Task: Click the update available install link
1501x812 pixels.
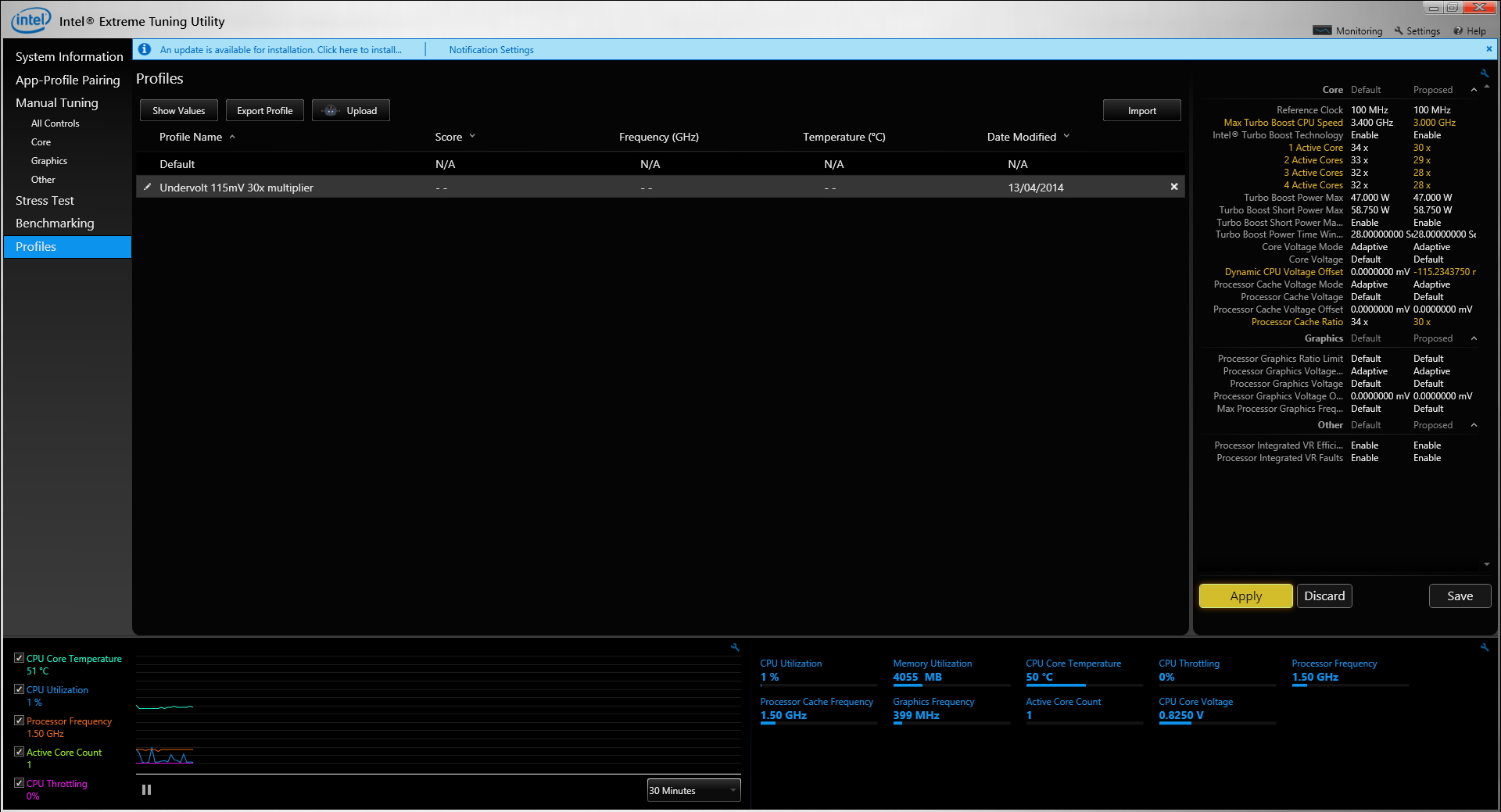Action: [x=281, y=50]
